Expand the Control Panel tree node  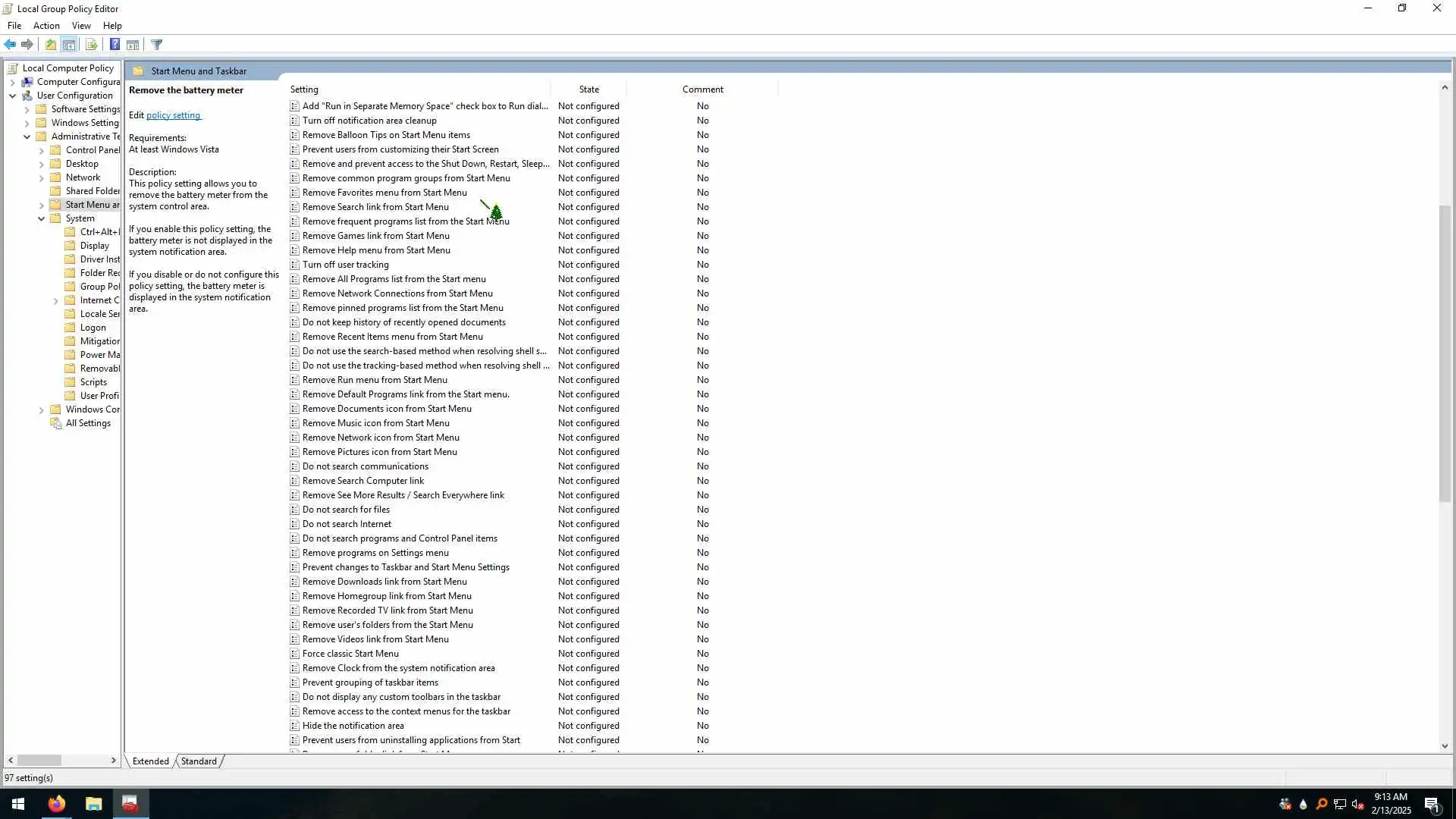42,150
